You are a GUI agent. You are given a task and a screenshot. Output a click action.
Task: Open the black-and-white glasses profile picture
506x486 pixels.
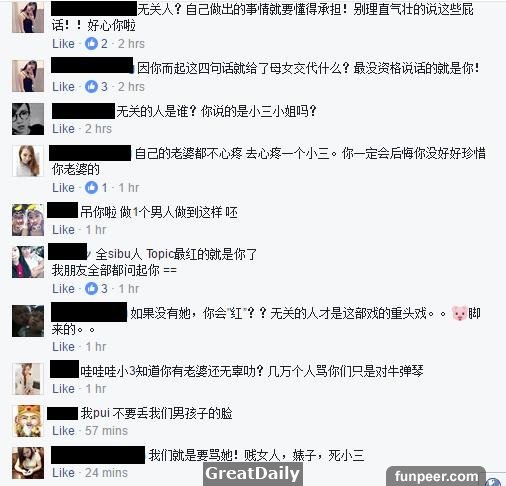[x=28, y=119]
